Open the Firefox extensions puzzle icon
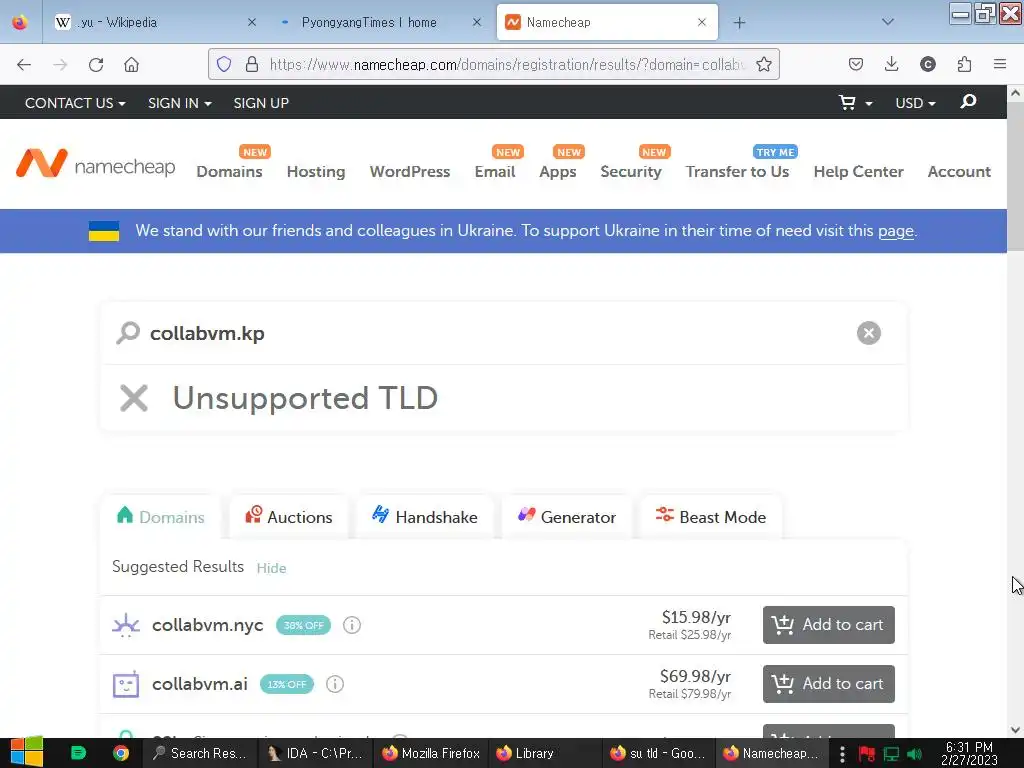The height and width of the screenshot is (768, 1024). click(964, 64)
